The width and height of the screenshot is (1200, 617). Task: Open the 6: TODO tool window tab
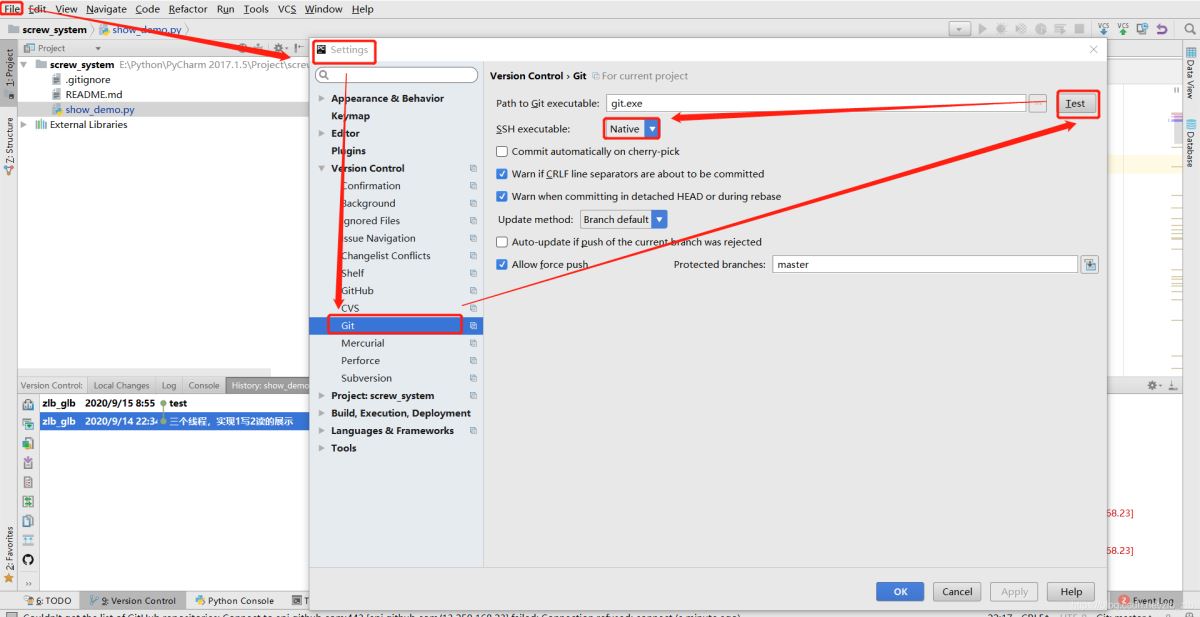click(x=48, y=600)
